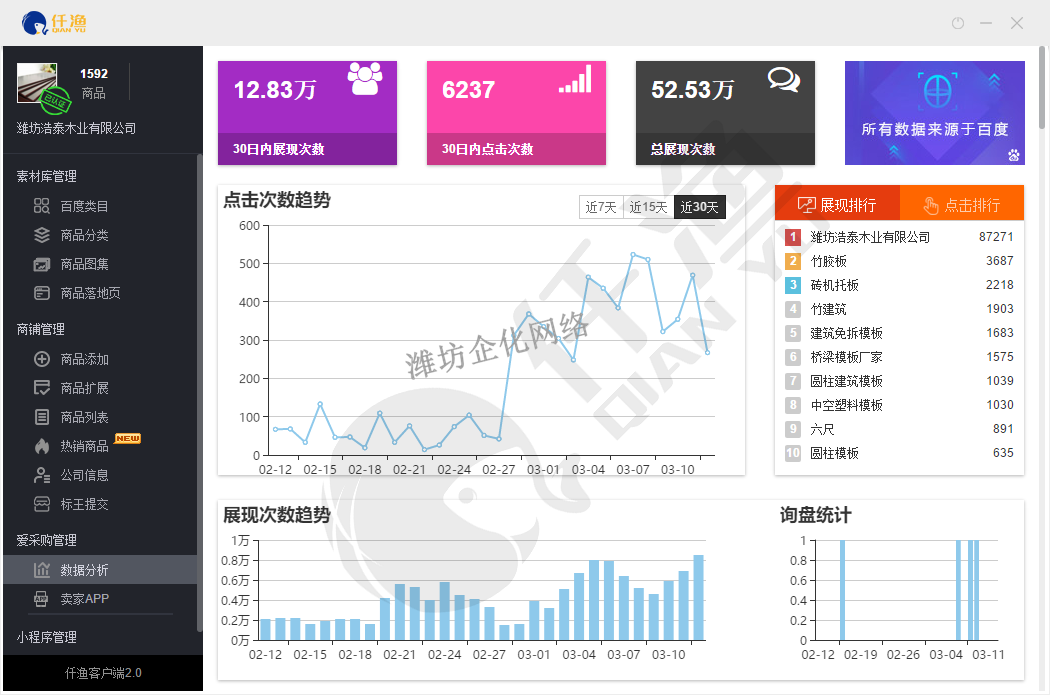The image size is (1050, 695).
Task: Click the 所有数据来源于百度 banner
Action: pyautogui.click(x=934, y=113)
